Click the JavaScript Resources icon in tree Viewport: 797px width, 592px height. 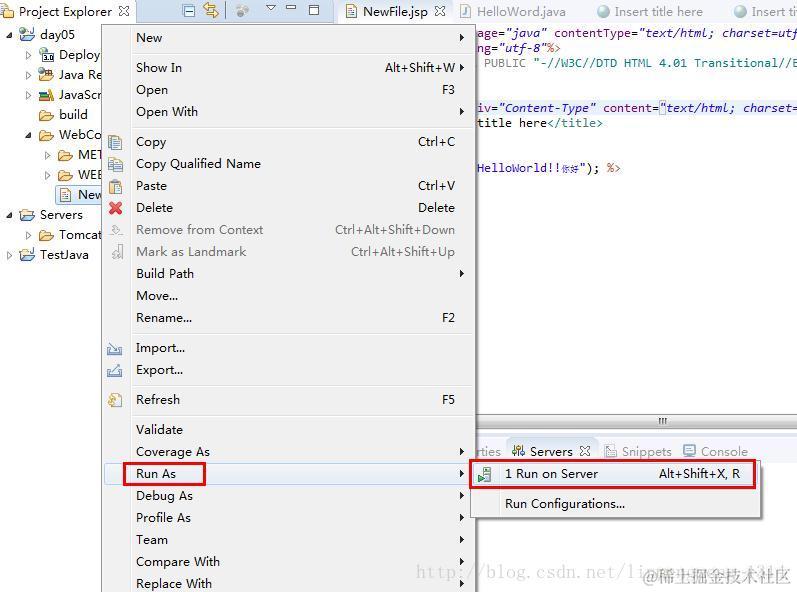pyautogui.click(x=46, y=95)
